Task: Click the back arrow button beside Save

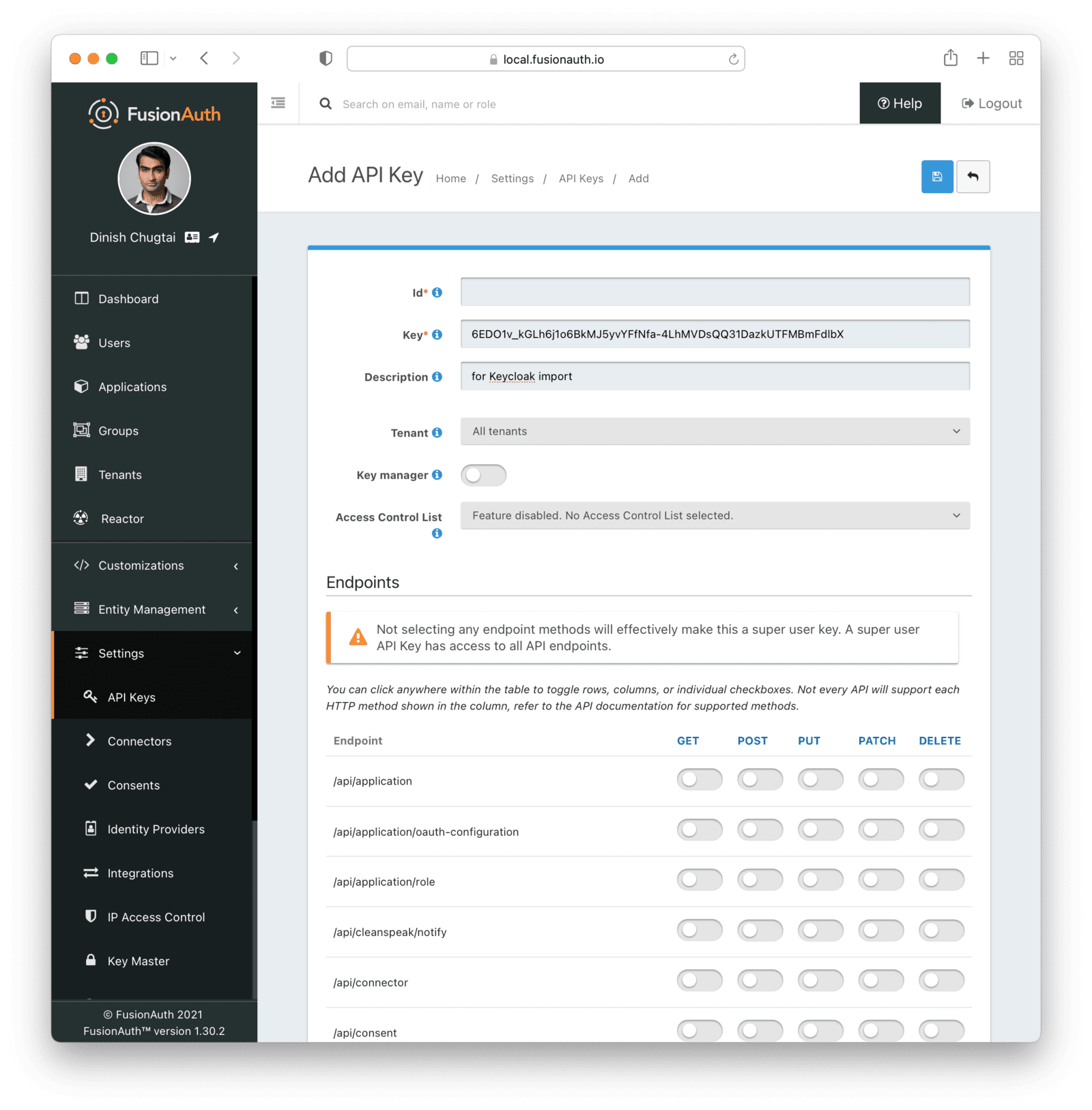Action: point(973,177)
